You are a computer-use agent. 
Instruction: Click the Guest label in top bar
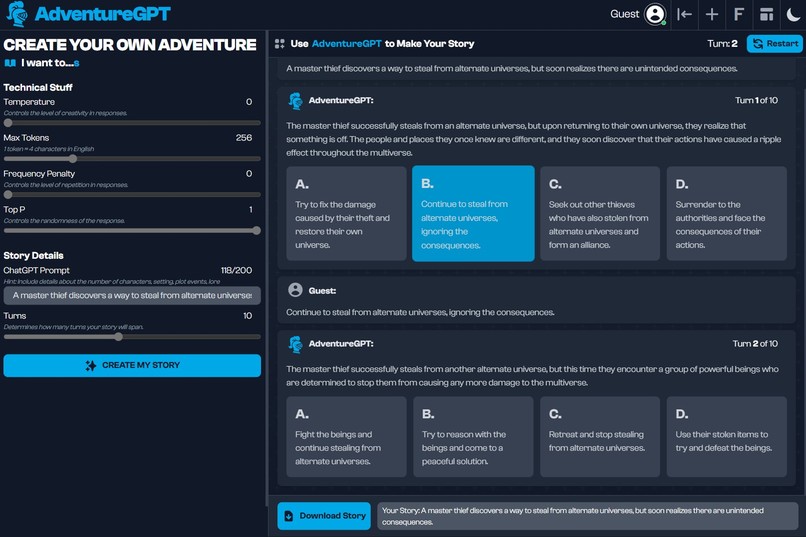point(625,14)
